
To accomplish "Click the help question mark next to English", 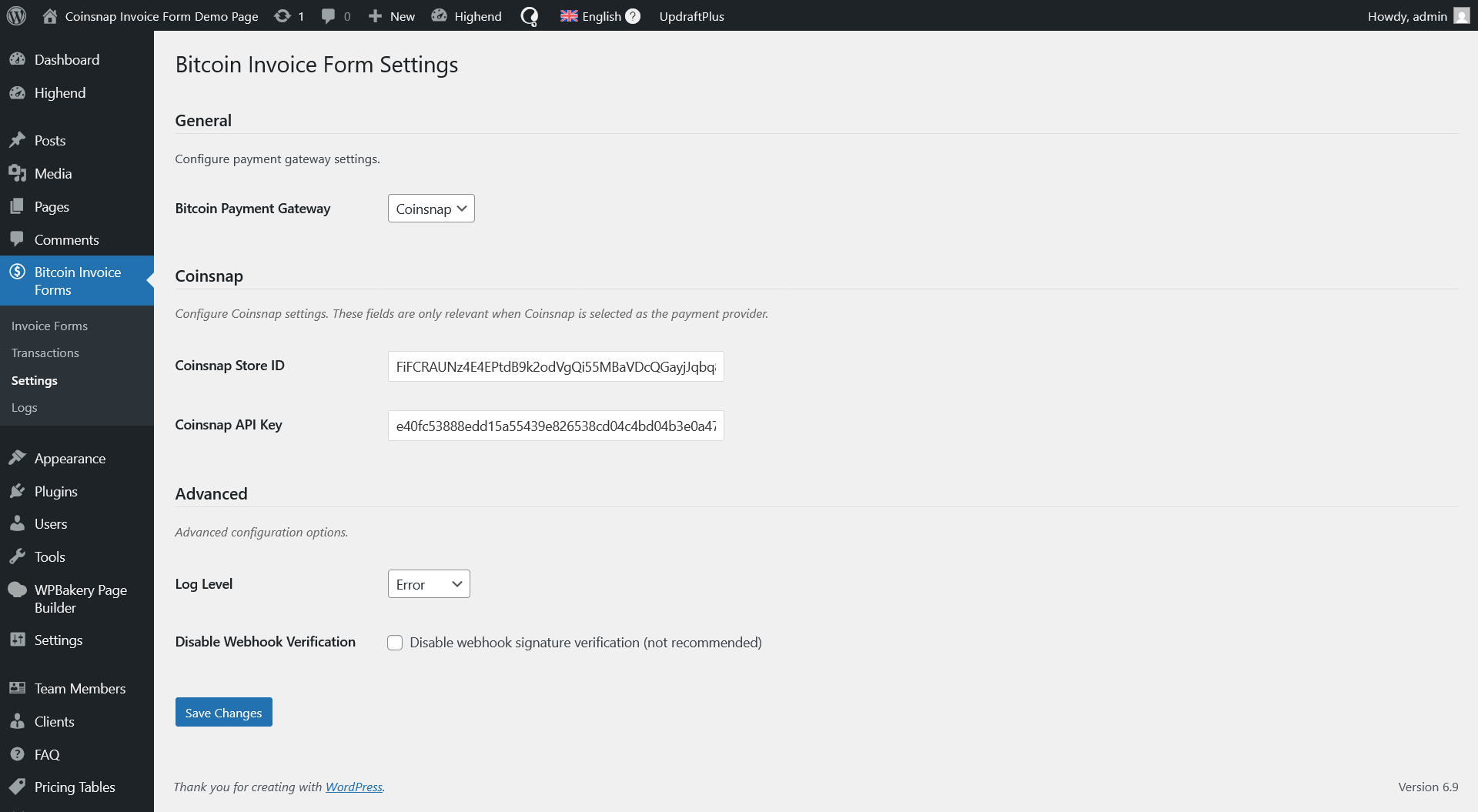I will pyautogui.click(x=633, y=16).
